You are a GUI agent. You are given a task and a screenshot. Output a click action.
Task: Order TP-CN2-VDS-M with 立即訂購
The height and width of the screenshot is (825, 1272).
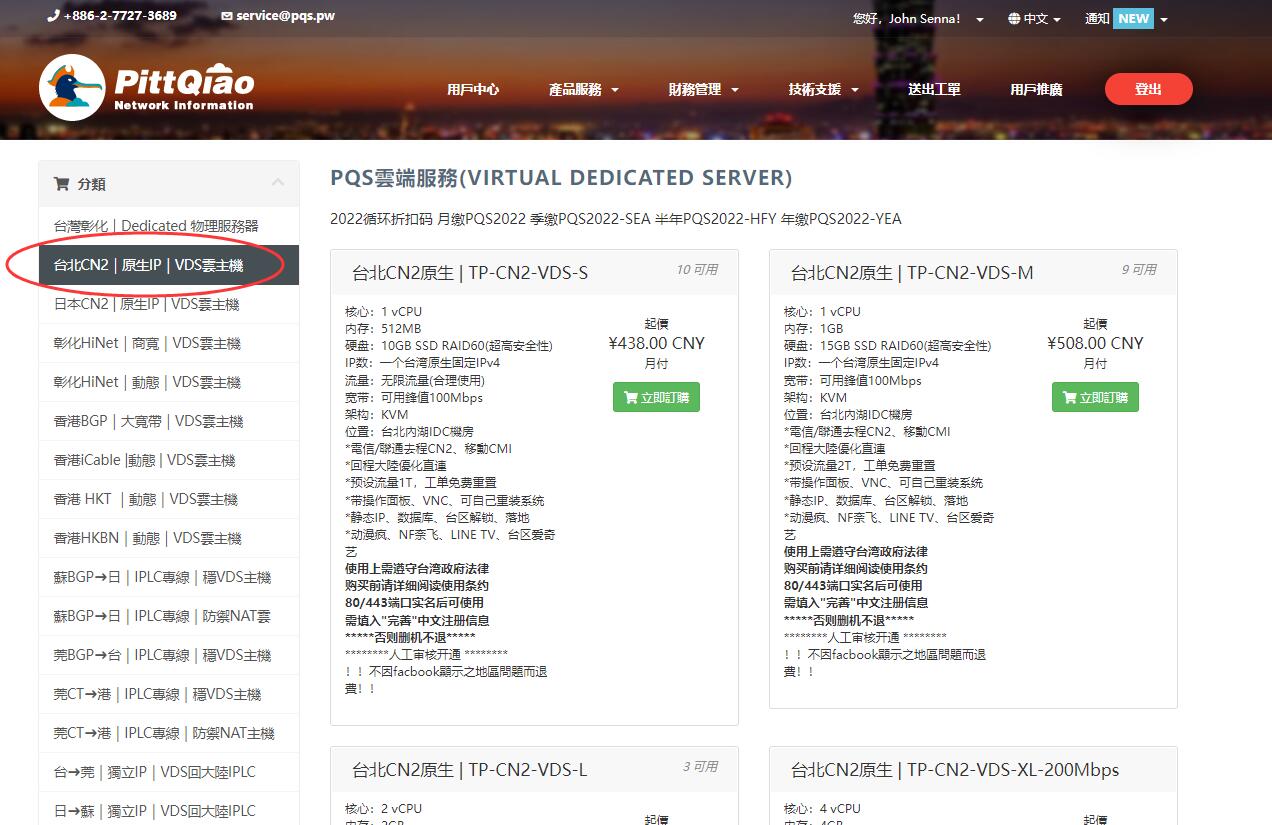(x=1095, y=397)
